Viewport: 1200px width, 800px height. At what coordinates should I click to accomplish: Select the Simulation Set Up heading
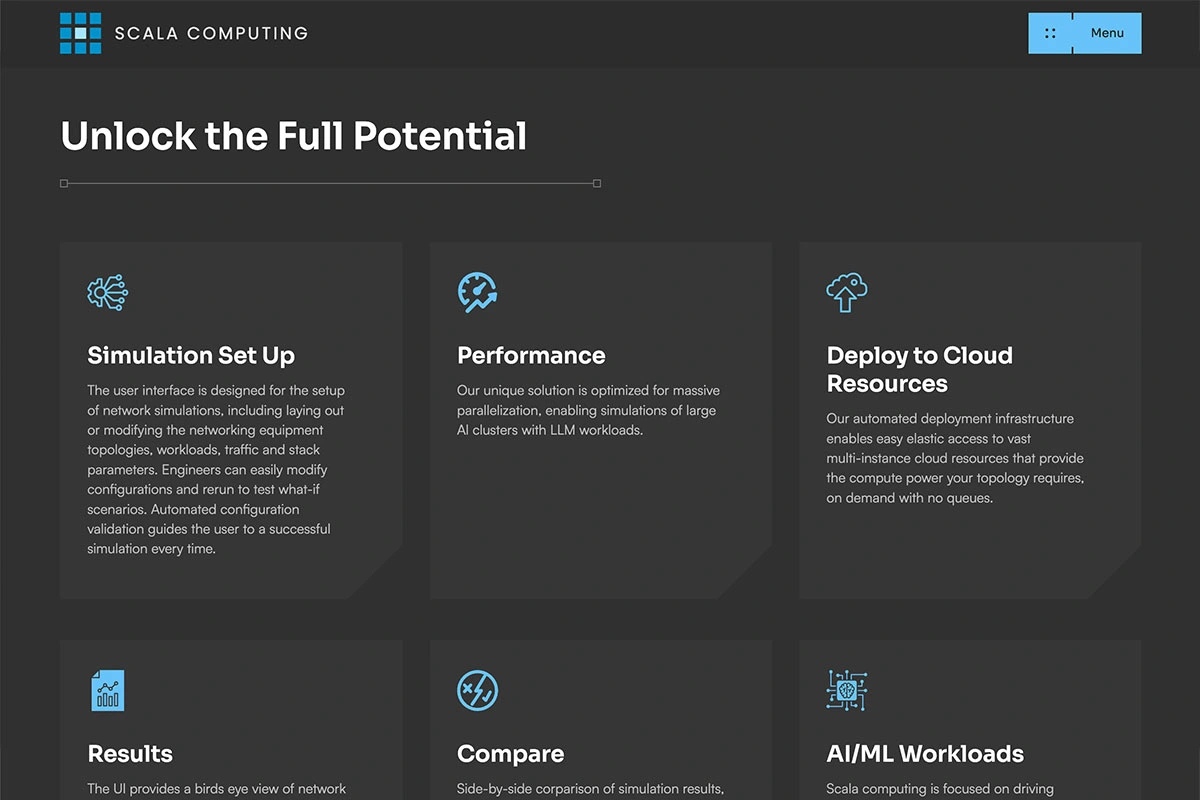click(x=191, y=356)
